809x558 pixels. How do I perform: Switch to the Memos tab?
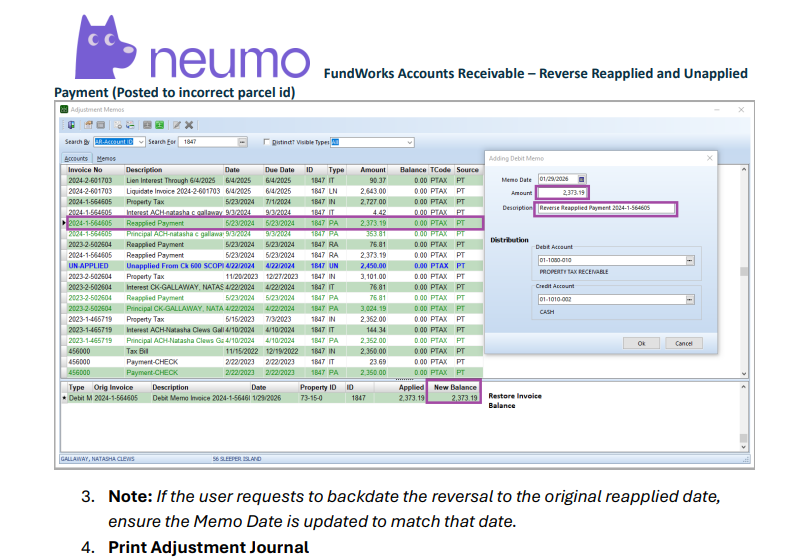(106, 158)
